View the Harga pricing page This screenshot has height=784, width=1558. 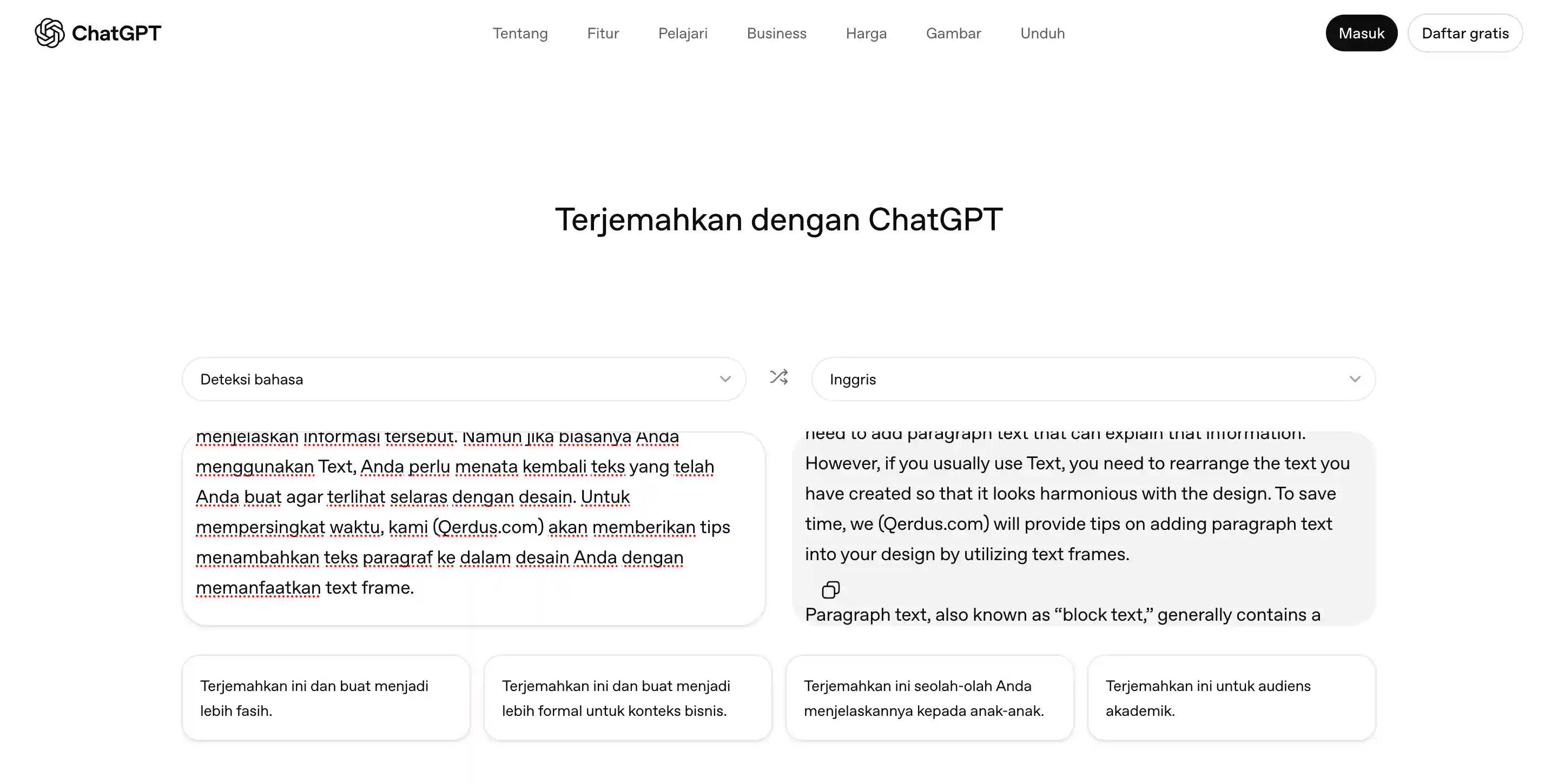pos(866,33)
